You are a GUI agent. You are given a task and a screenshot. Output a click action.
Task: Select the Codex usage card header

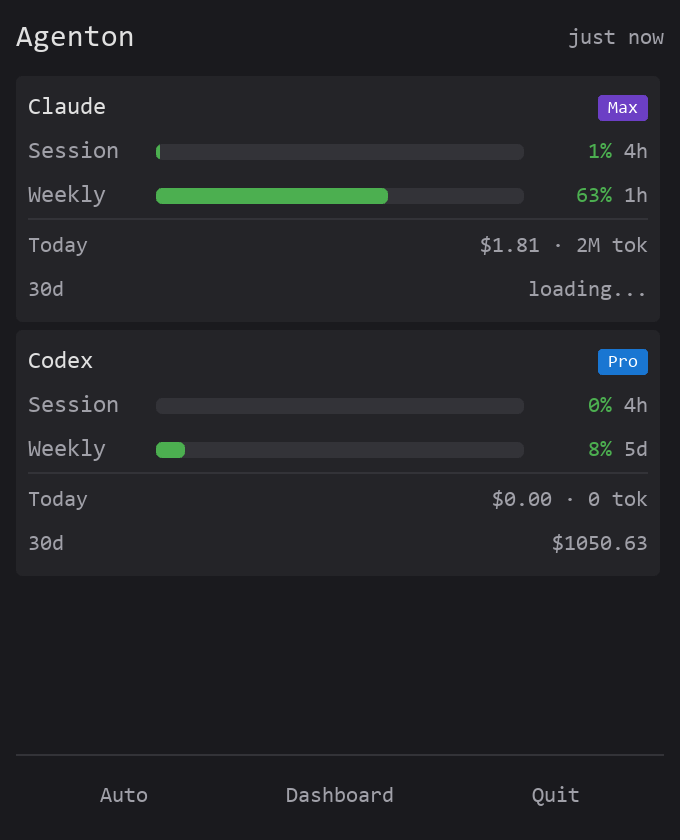click(60, 361)
